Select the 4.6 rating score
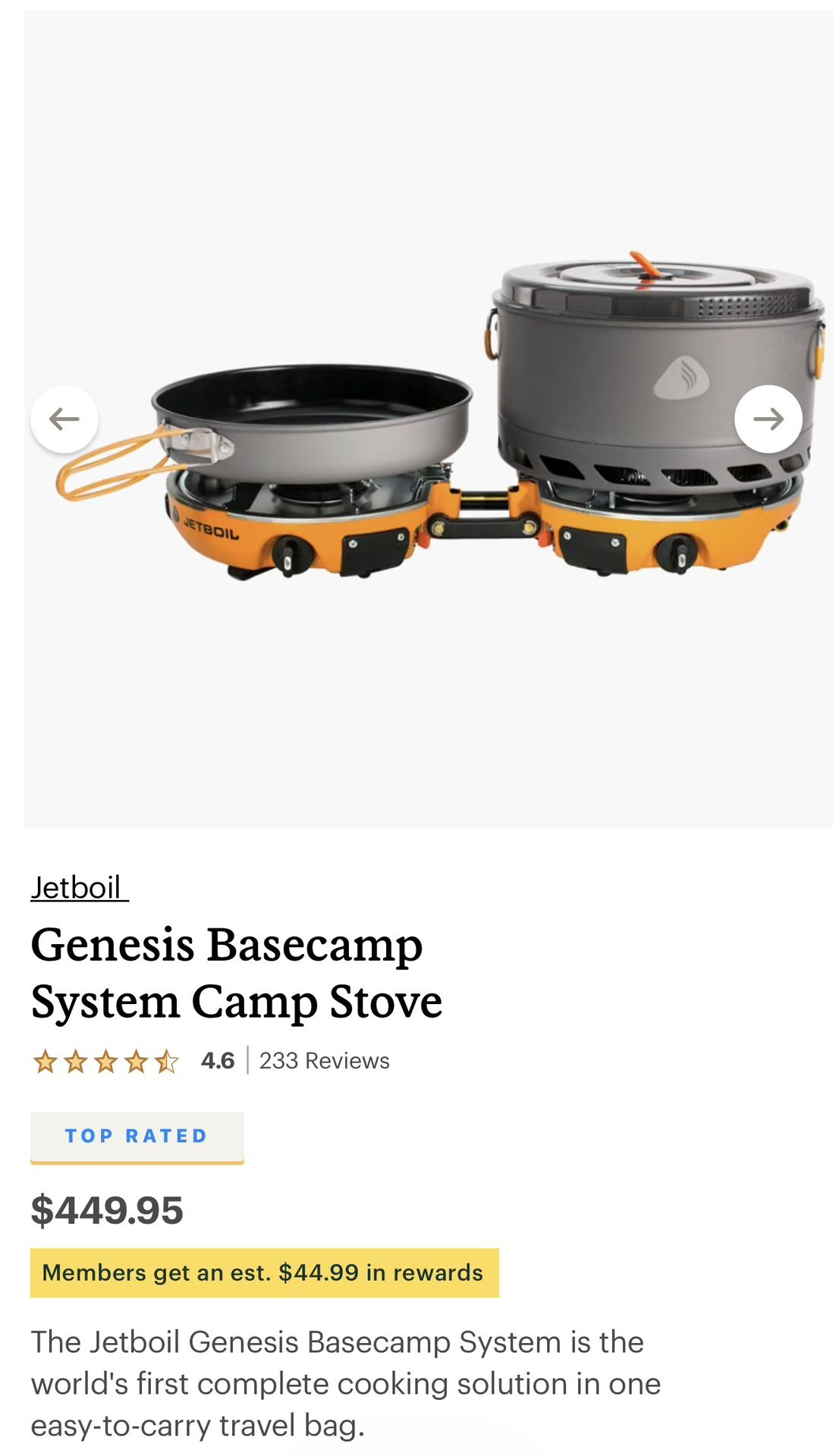This screenshot has height=1456, width=833. pos(217,1060)
